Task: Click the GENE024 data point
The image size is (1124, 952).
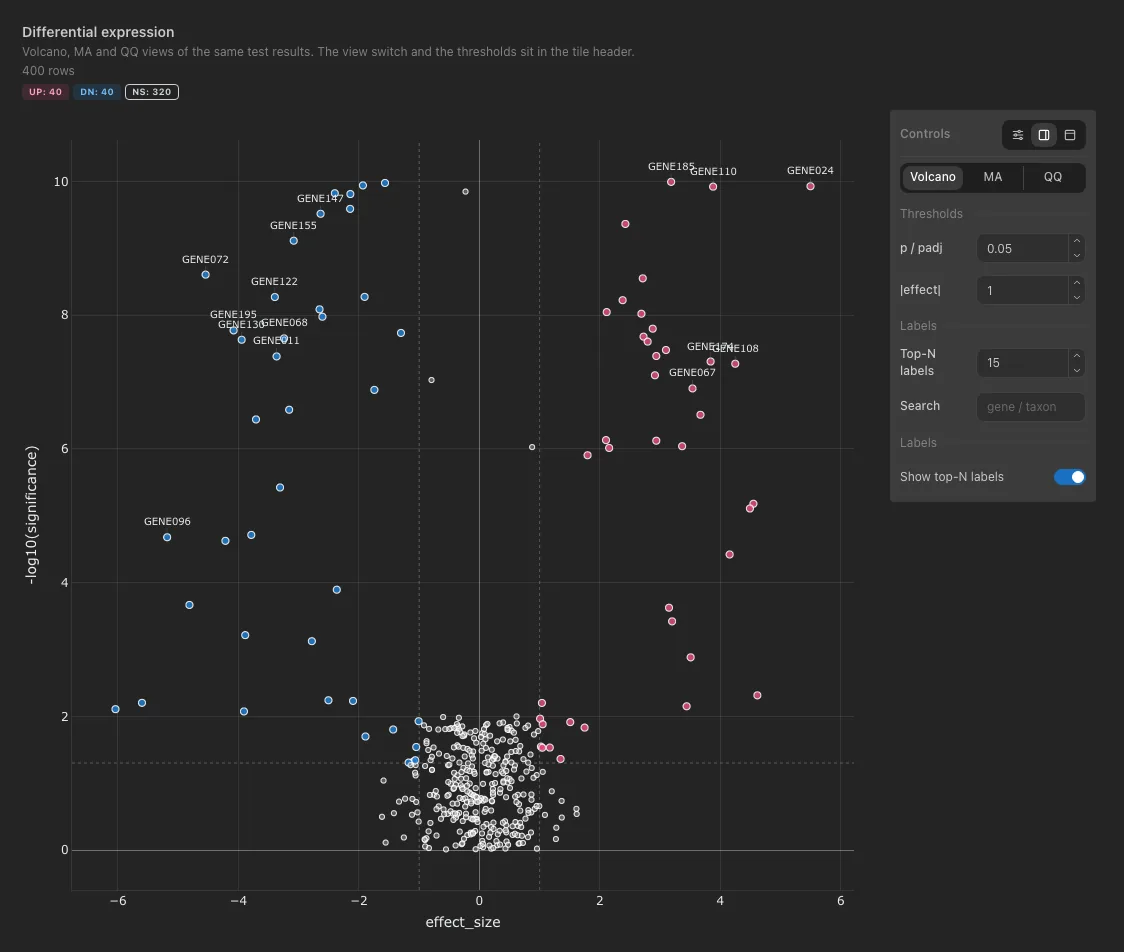Action: (x=810, y=186)
